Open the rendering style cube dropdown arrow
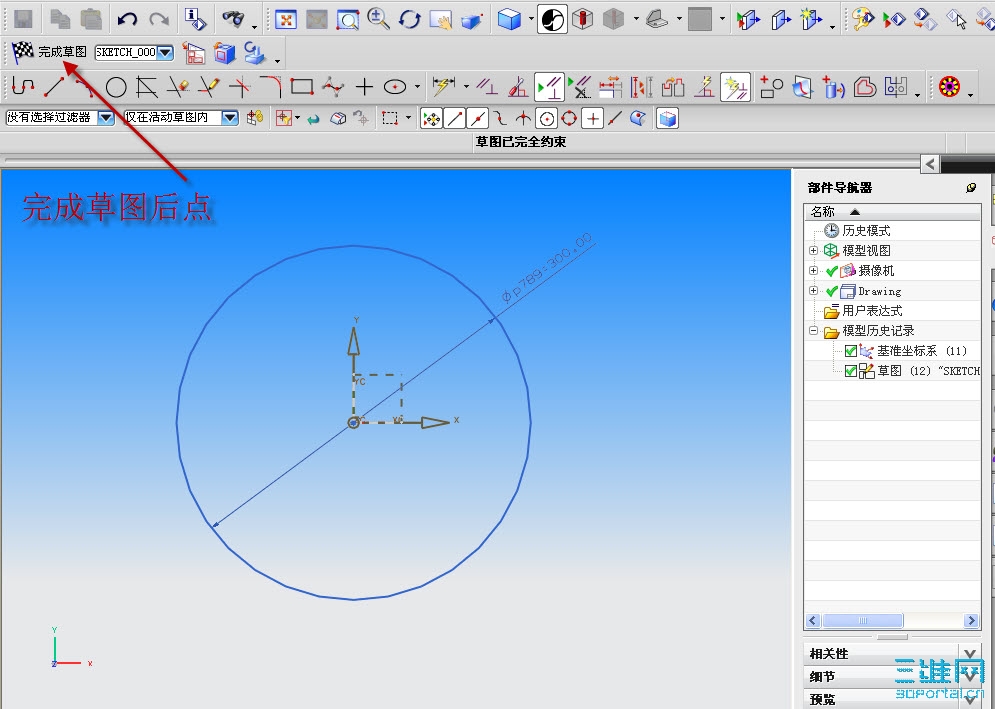This screenshot has height=709, width=995. [530, 19]
